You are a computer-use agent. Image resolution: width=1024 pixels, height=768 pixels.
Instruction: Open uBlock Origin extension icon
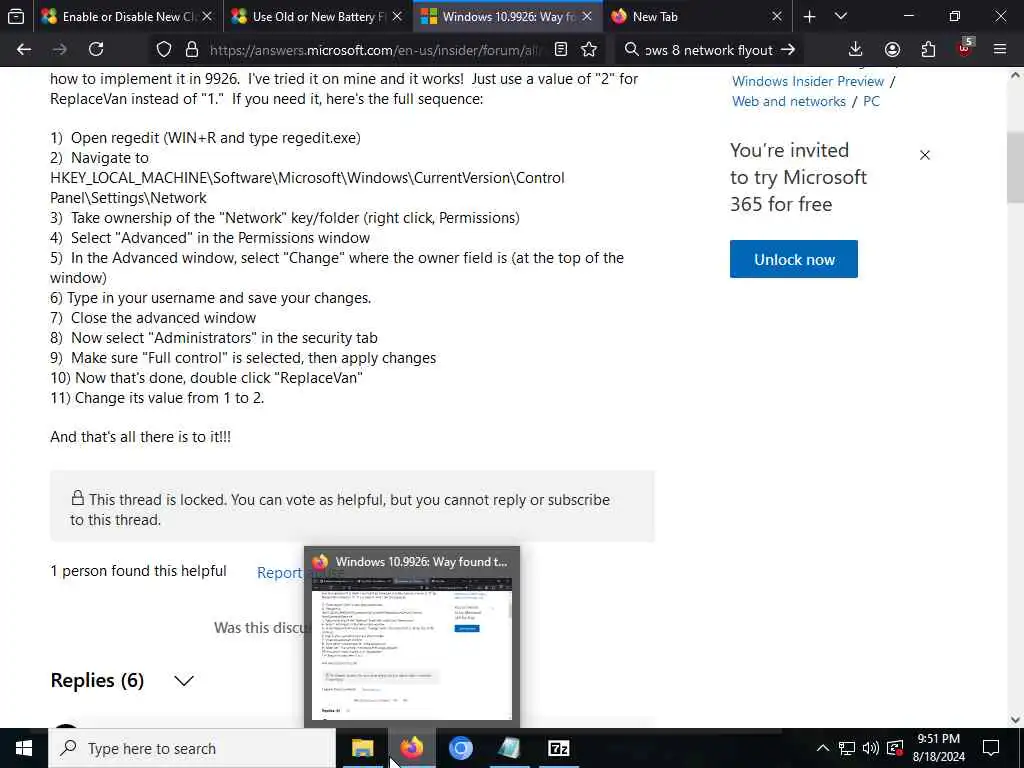pyautogui.click(x=965, y=48)
